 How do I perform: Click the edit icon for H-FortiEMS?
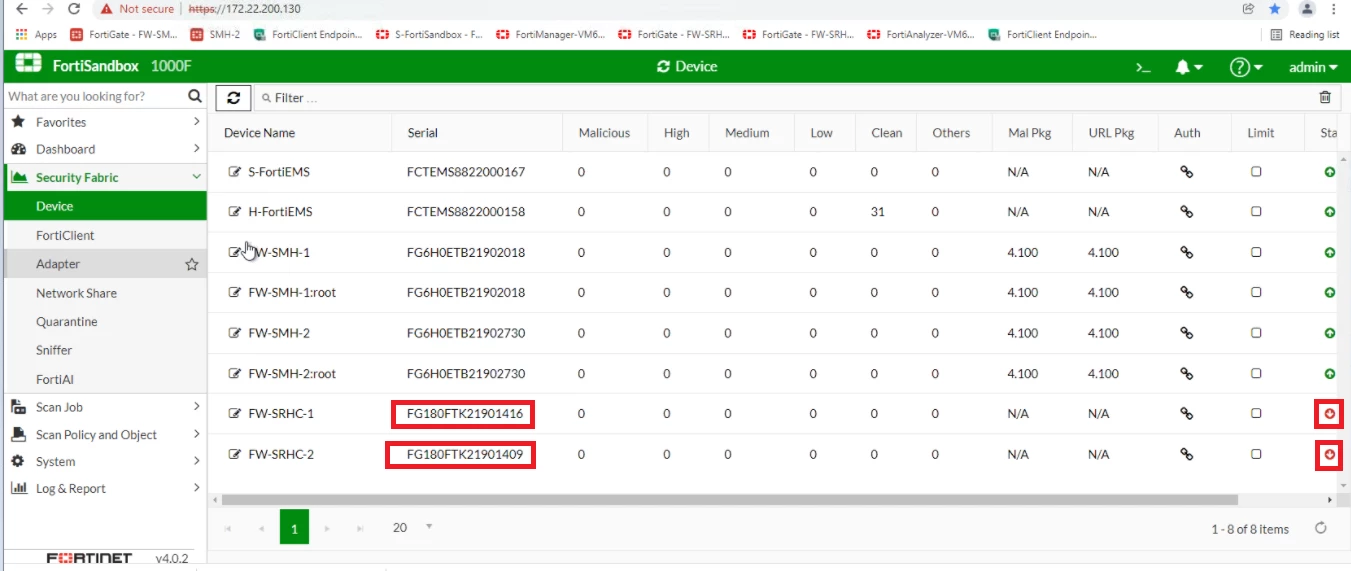235,212
